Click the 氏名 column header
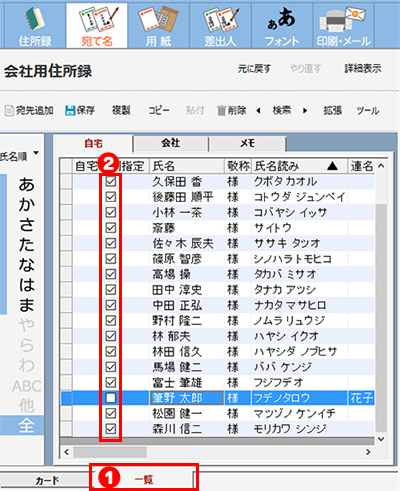The width and height of the screenshot is (400, 491). click(x=187, y=166)
